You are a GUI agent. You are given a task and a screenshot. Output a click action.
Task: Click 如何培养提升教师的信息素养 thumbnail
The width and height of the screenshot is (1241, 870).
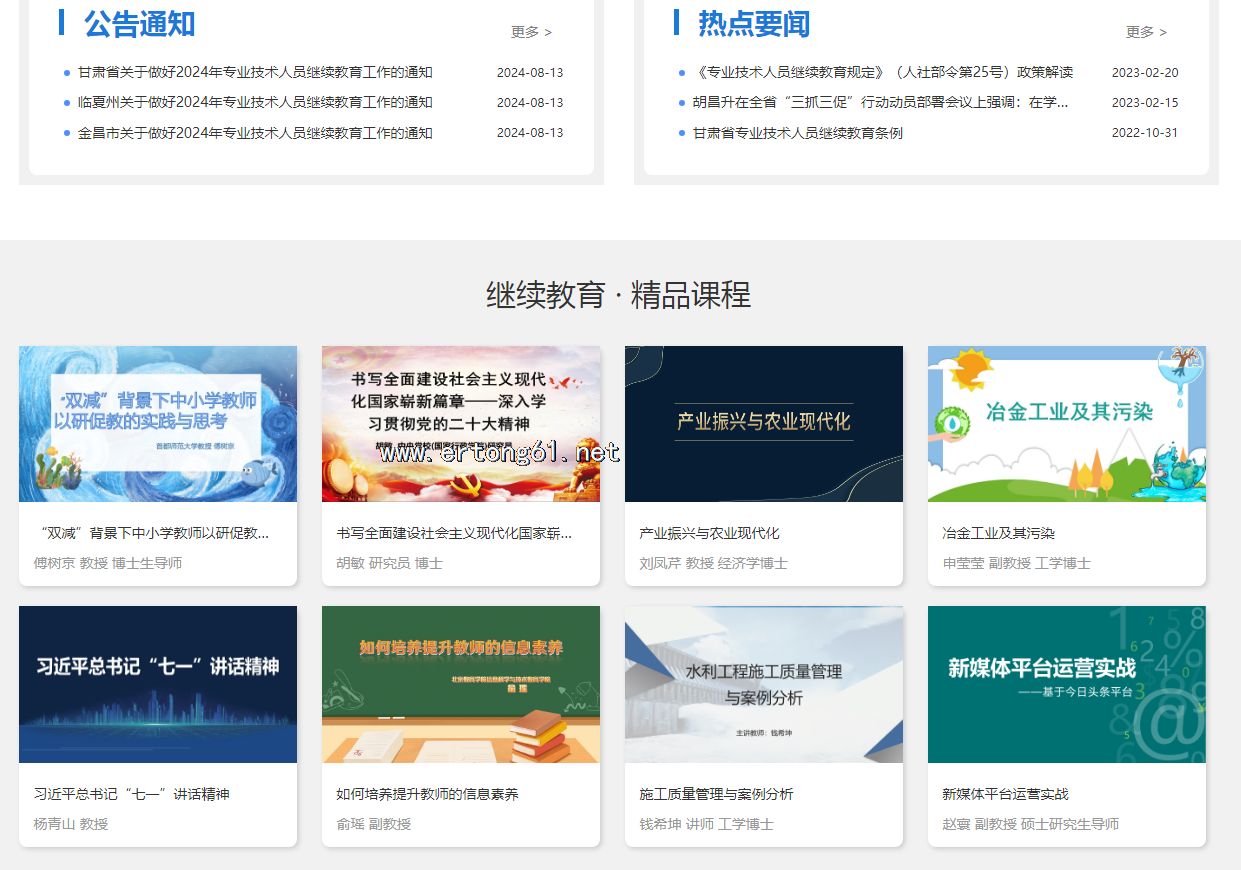[461, 684]
